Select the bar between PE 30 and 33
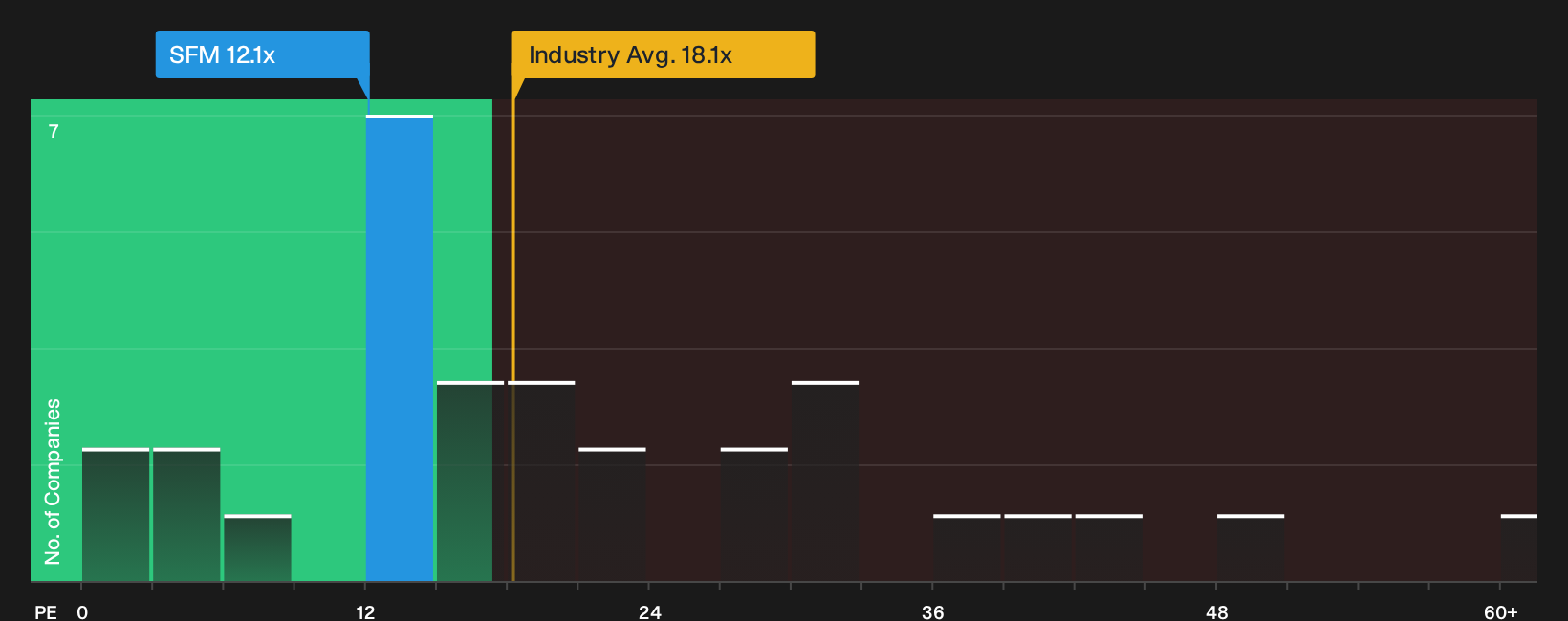Screen dimensions: 1568x621 825,481
